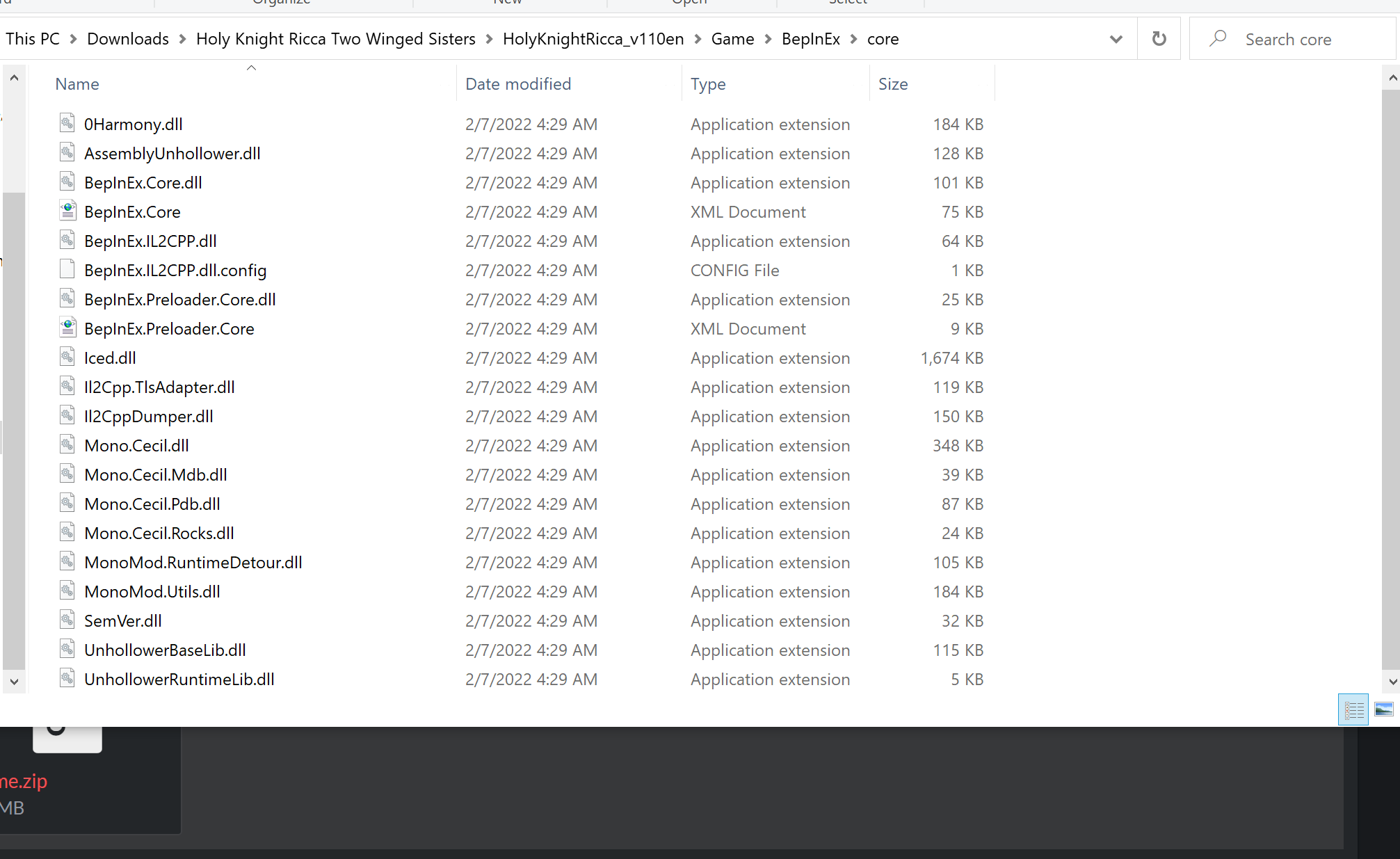Click the Mono.Cecil.dll file icon
This screenshot has width=1400, height=859.
click(x=67, y=444)
